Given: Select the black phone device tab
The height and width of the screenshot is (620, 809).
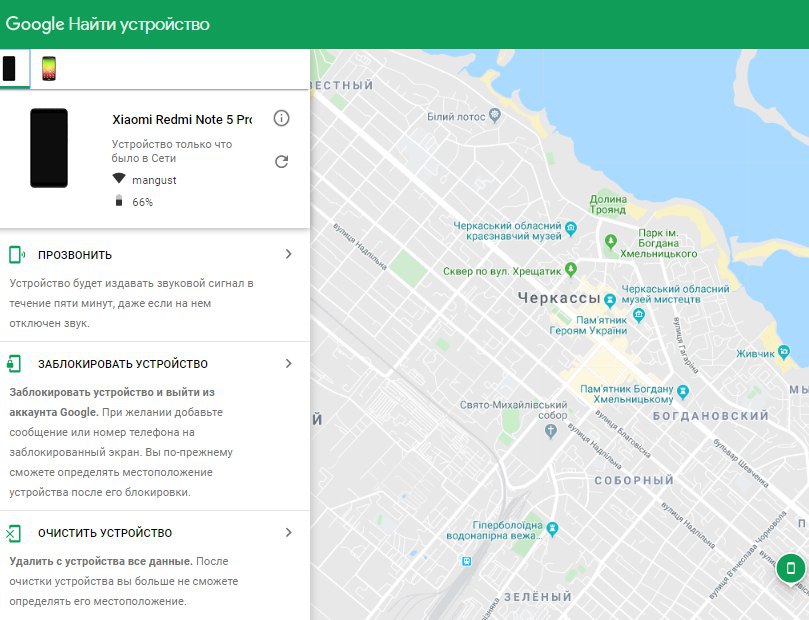Looking at the screenshot, I should point(9,69).
